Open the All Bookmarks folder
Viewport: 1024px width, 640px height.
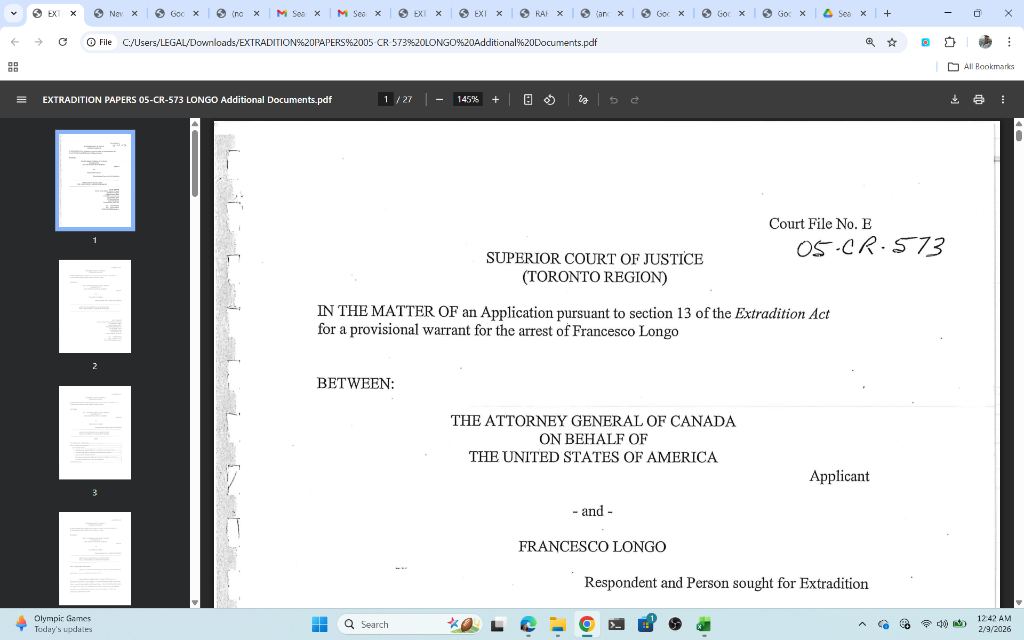tap(980, 67)
